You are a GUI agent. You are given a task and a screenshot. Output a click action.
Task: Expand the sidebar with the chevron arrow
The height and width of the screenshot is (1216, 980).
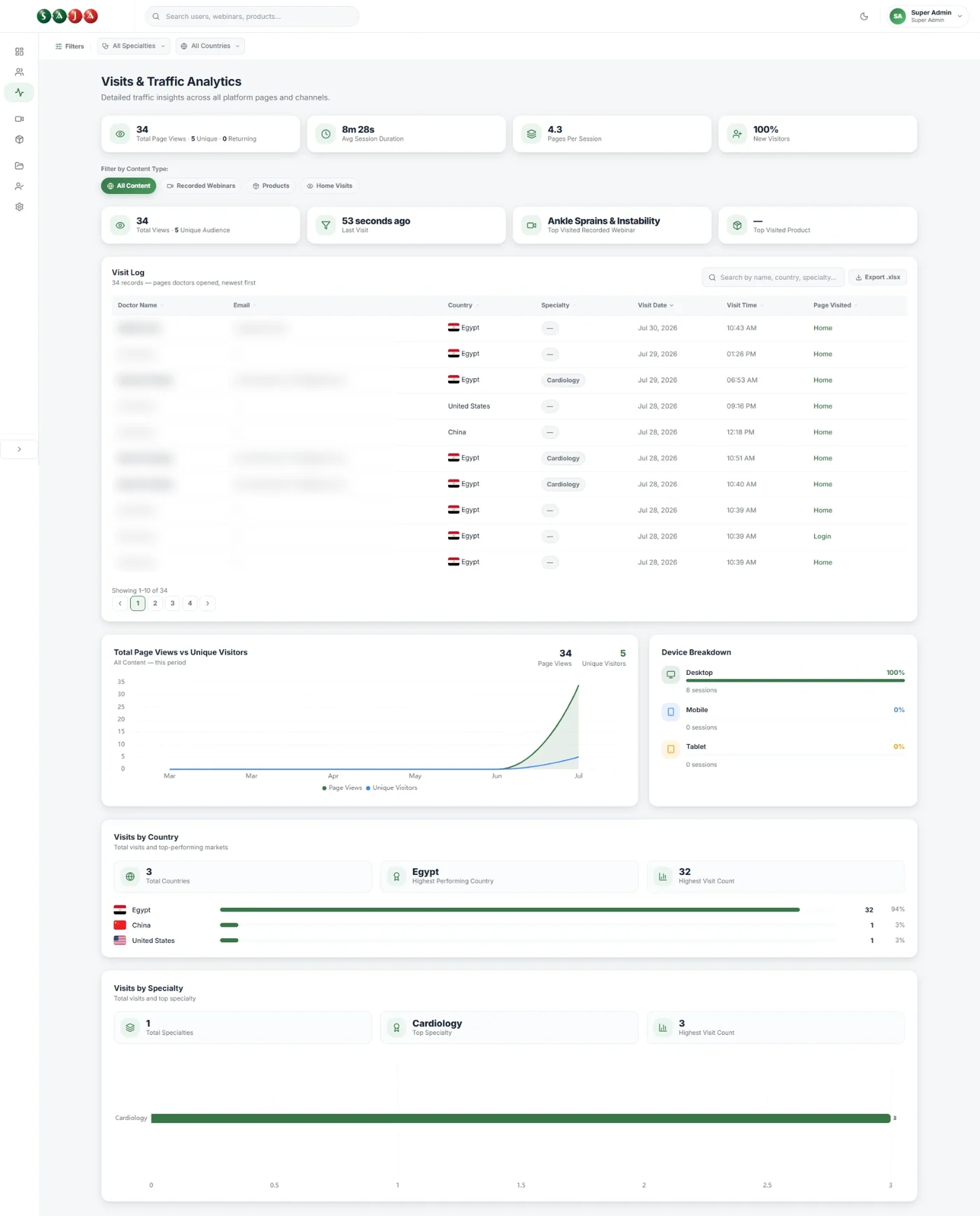[19, 449]
